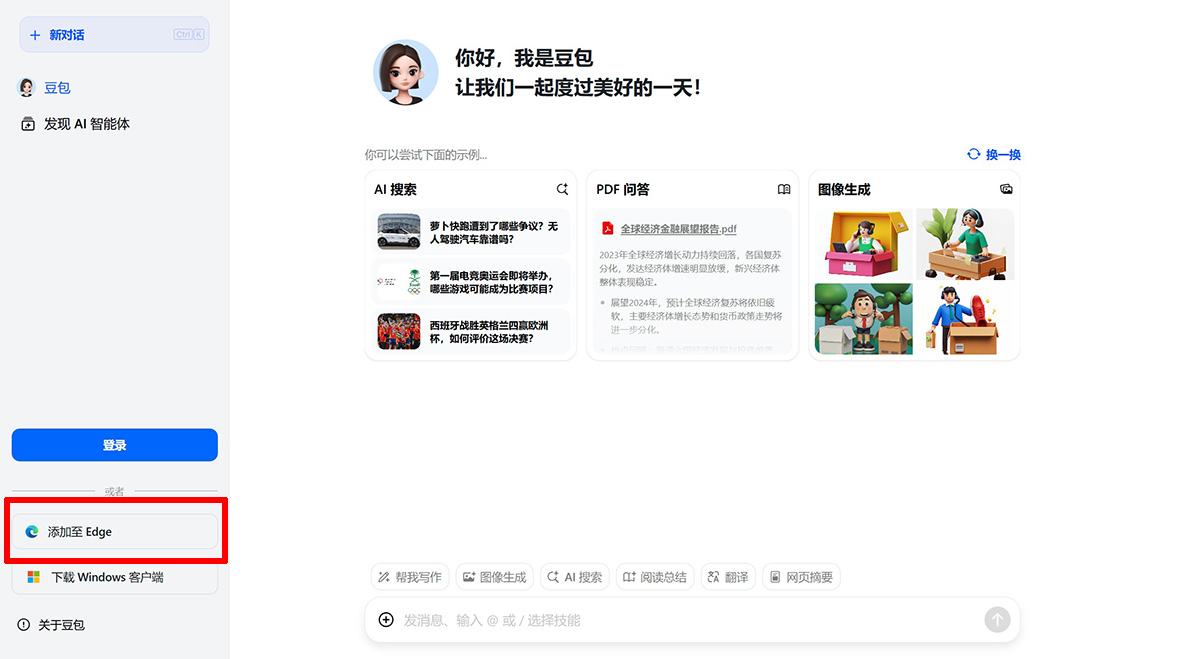Click the magnifier icon on AI 搜索 card
This screenshot has width=1200, height=659.
pos(562,188)
